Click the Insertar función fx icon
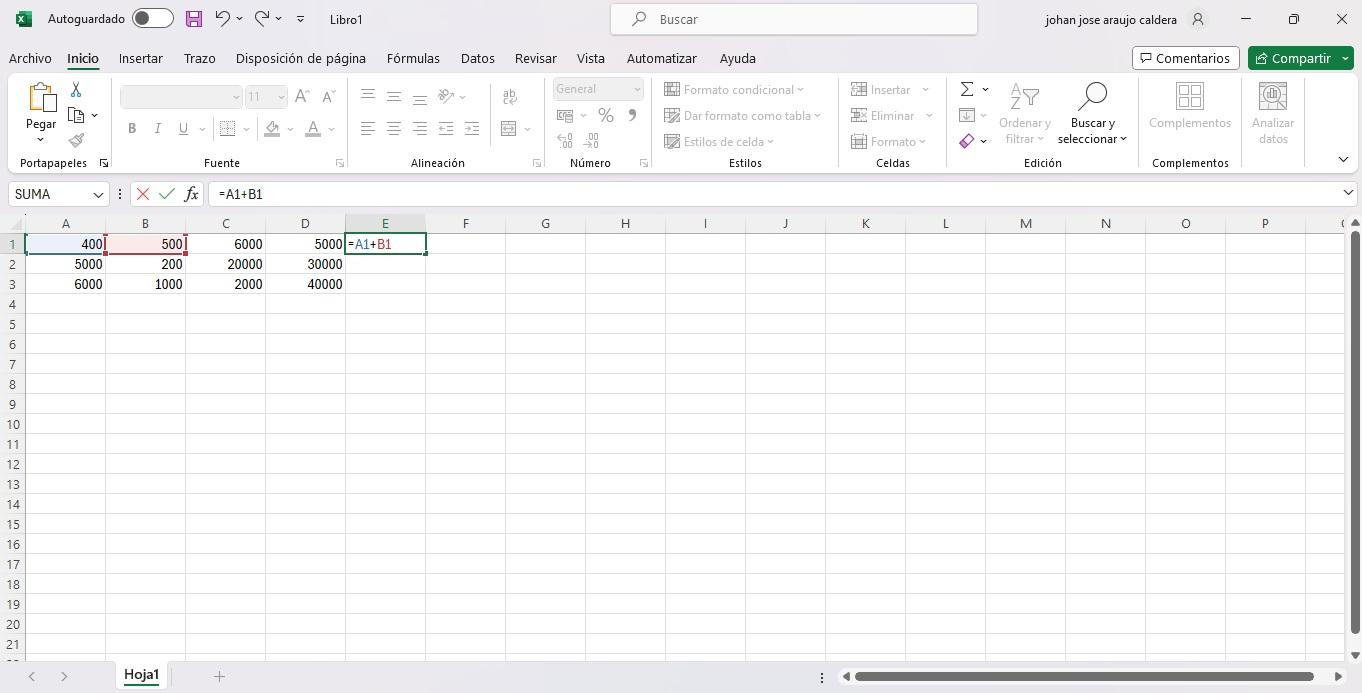Viewport: 1362px width, 693px height. click(x=191, y=194)
